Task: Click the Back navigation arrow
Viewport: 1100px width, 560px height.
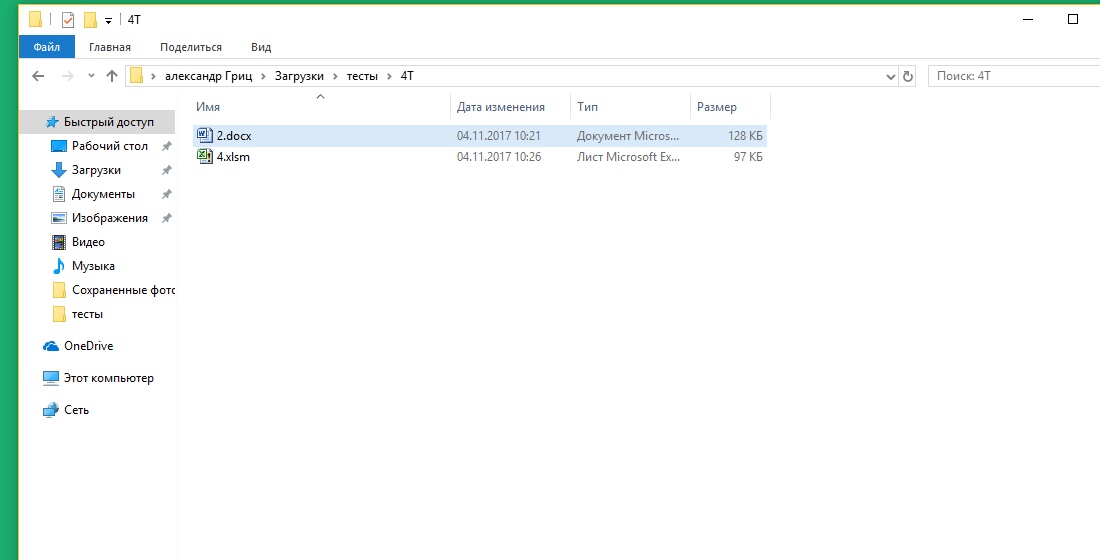Action: [x=38, y=76]
